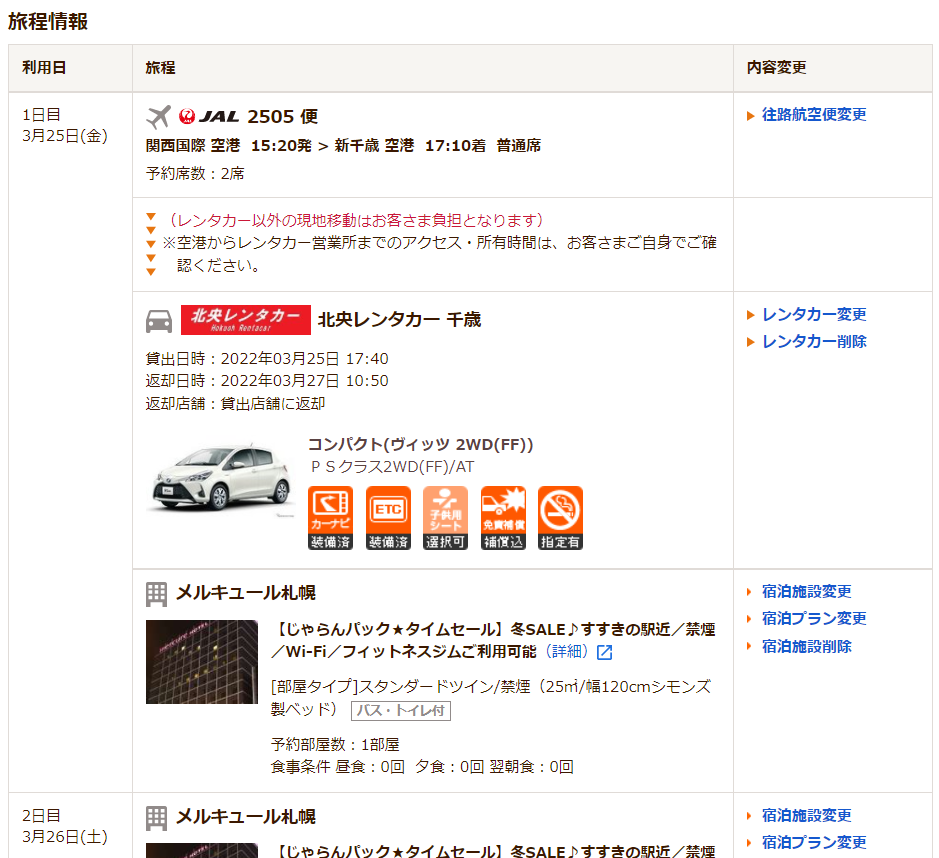Click the ※空港からレンタカー営業所までのアクセス note
Screen dimensions: 939x858
point(440,254)
